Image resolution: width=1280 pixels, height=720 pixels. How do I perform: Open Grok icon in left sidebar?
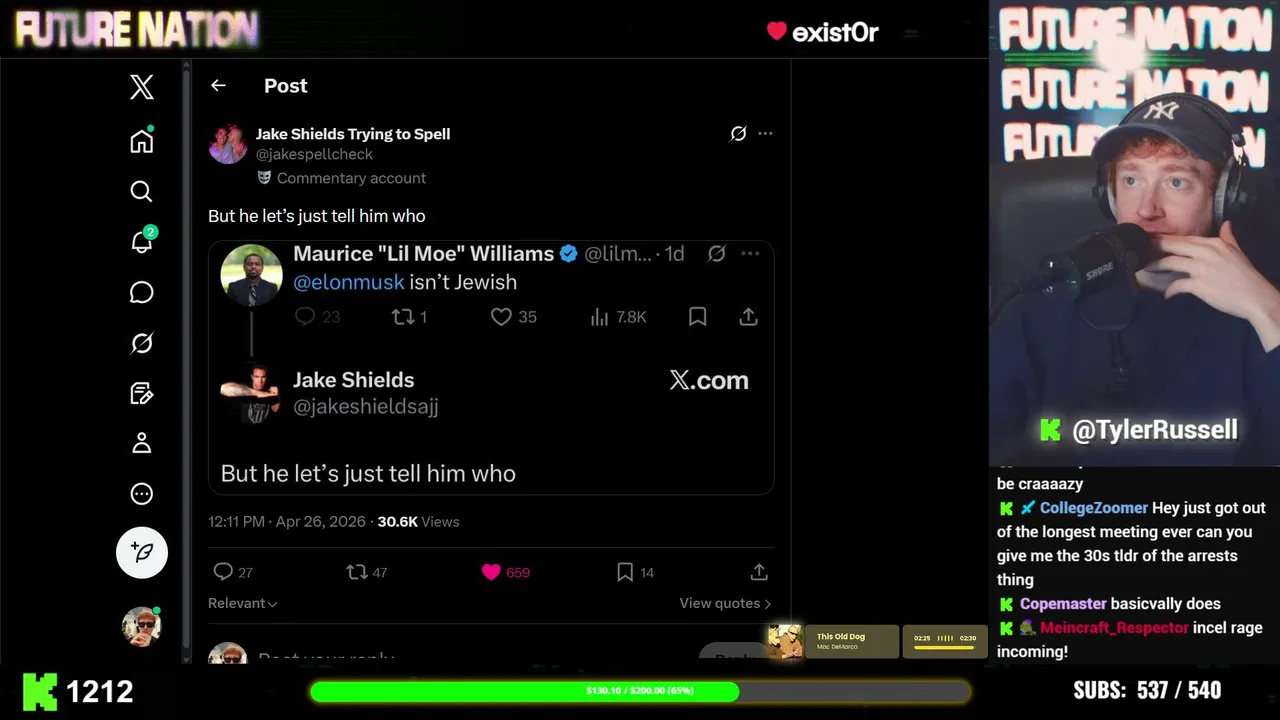point(141,343)
